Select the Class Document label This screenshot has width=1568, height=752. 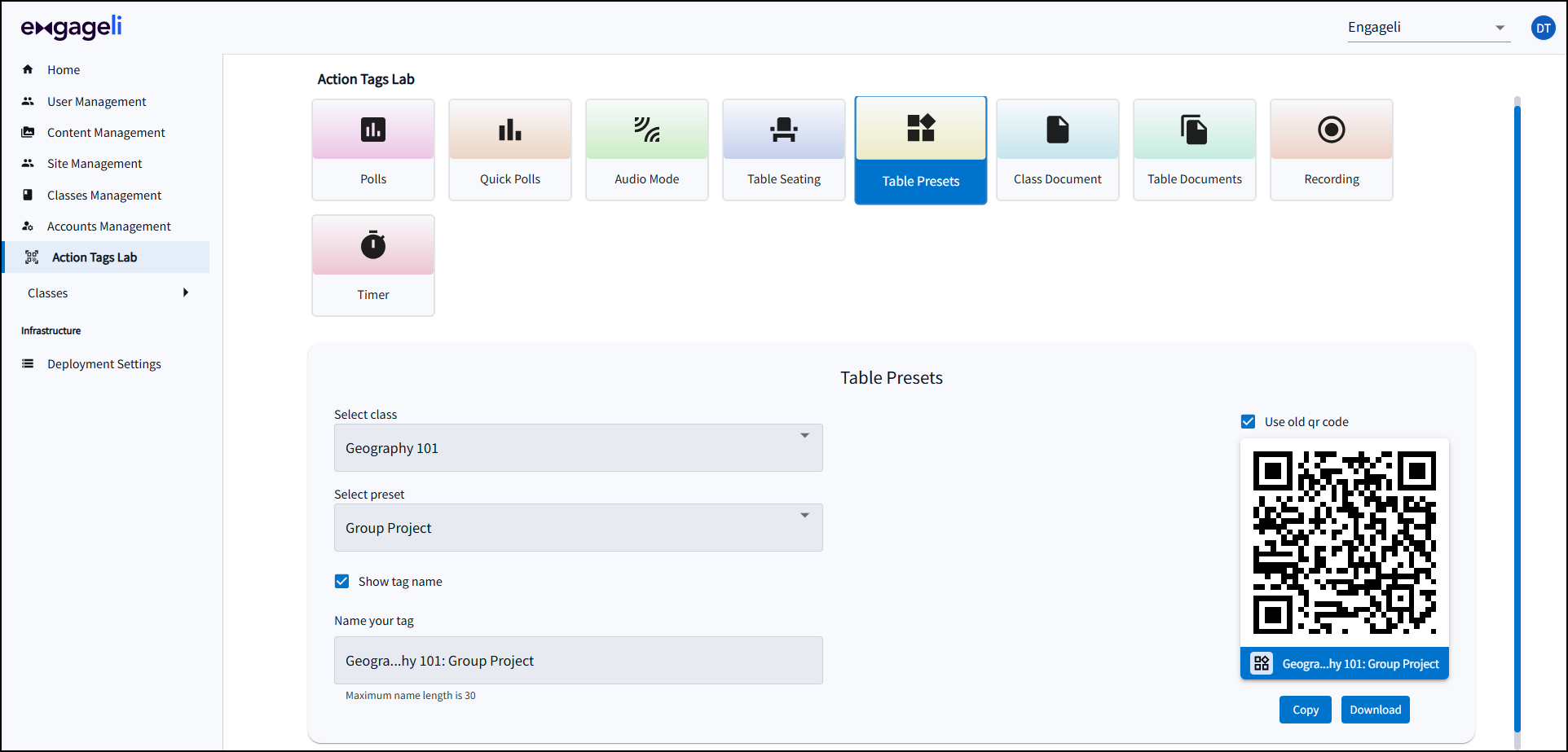(x=1058, y=179)
